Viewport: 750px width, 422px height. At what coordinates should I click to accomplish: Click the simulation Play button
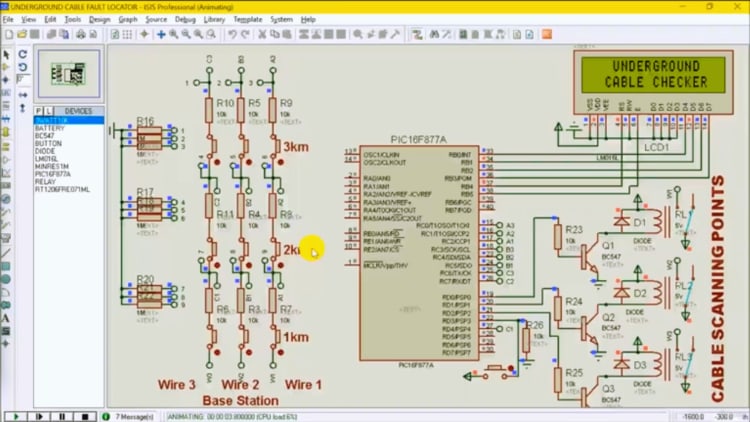[15, 417]
